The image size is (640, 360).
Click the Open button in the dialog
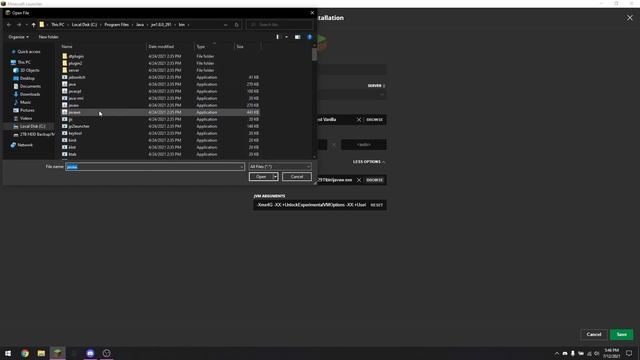(261, 177)
